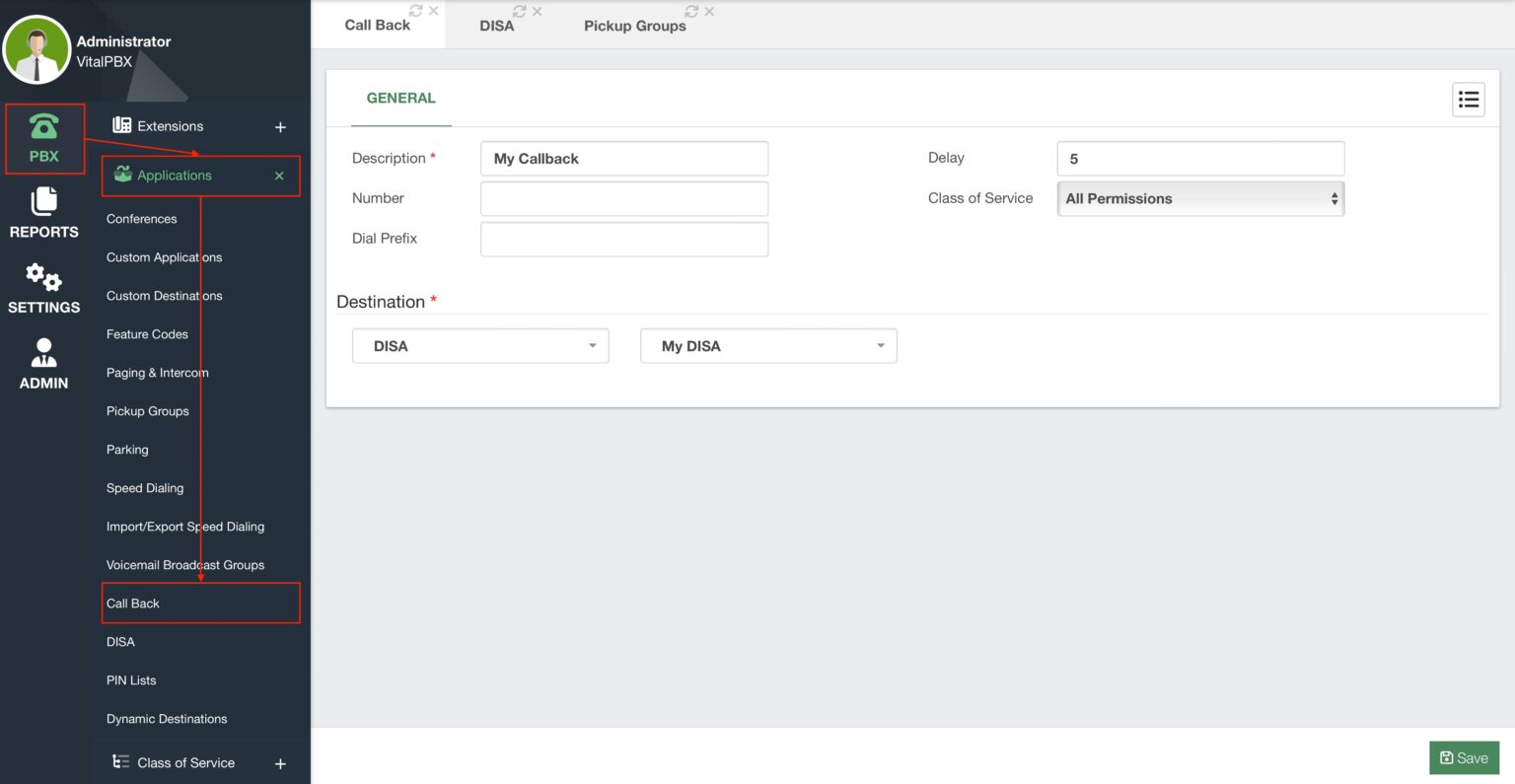Collapse the Applications menu with its X

(x=278, y=175)
